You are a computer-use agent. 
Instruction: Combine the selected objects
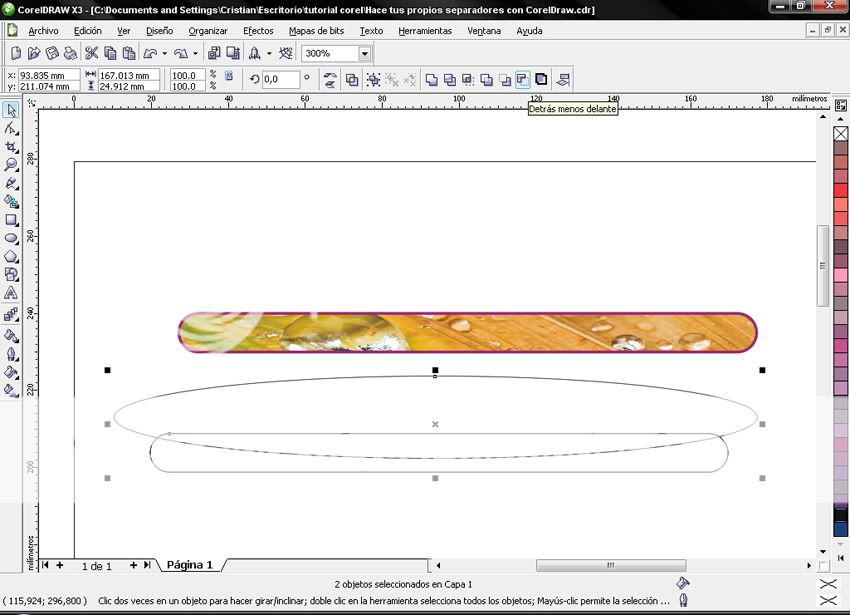(x=352, y=80)
